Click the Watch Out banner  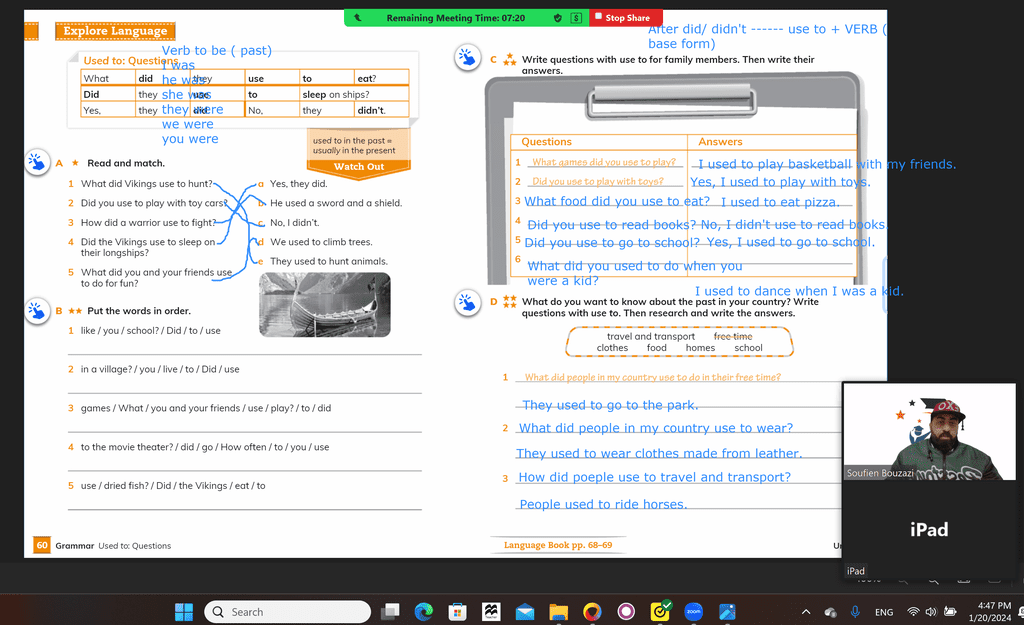[x=359, y=167]
